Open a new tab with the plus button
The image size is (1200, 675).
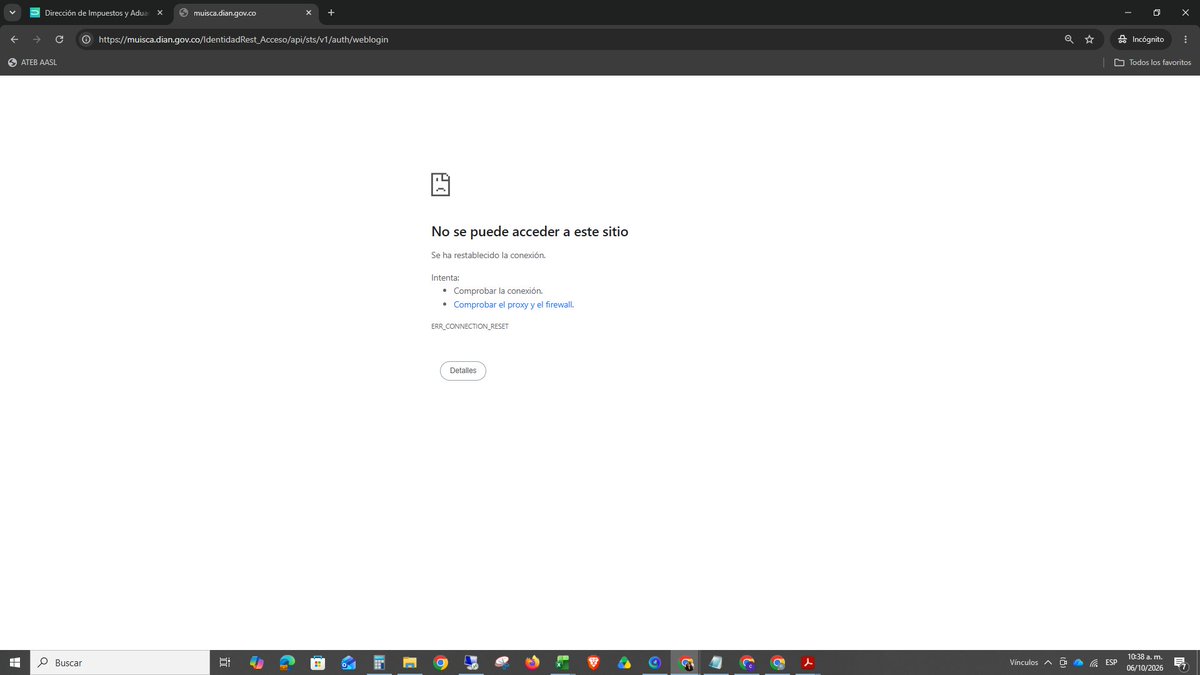[x=331, y=12]
